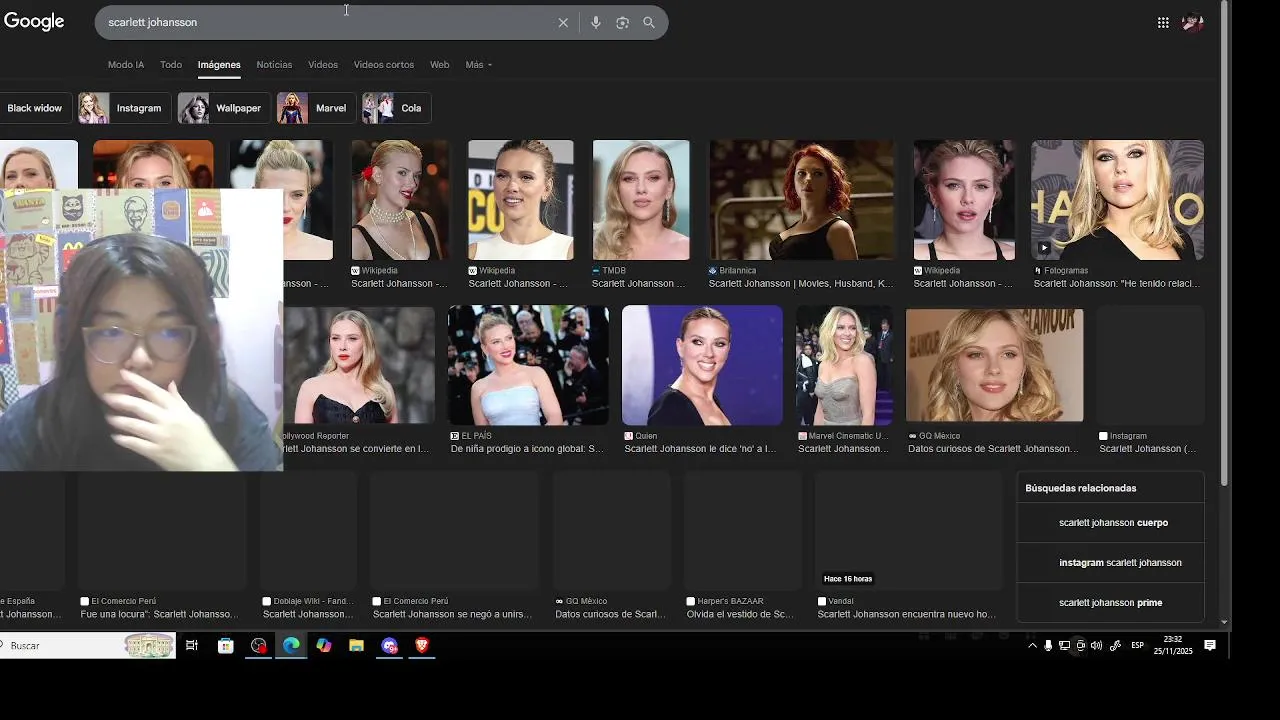
Task: Switch to Web tab
Action: tap(440, 65)
